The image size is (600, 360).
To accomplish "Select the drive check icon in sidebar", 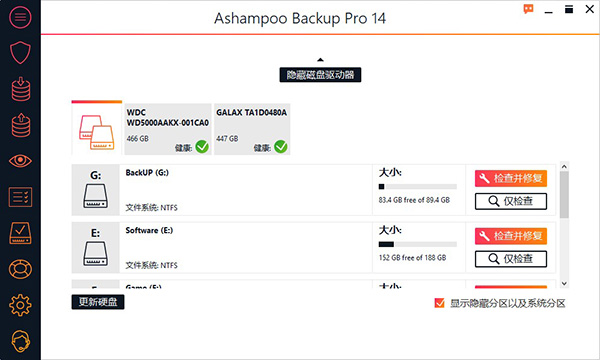I will pyautogui.click(x=20, y=233).
